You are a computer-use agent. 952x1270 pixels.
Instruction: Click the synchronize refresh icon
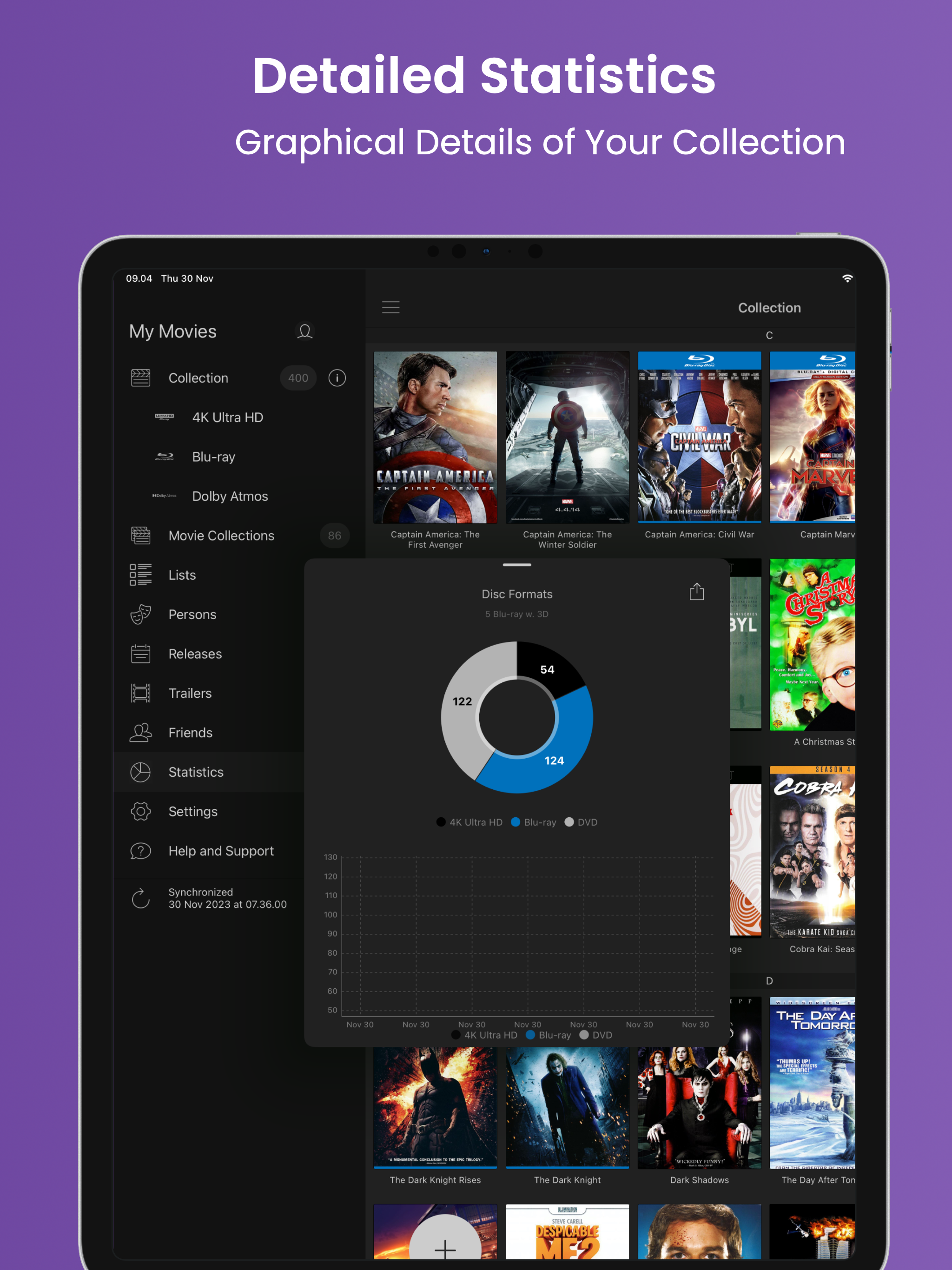pos(141,899)
